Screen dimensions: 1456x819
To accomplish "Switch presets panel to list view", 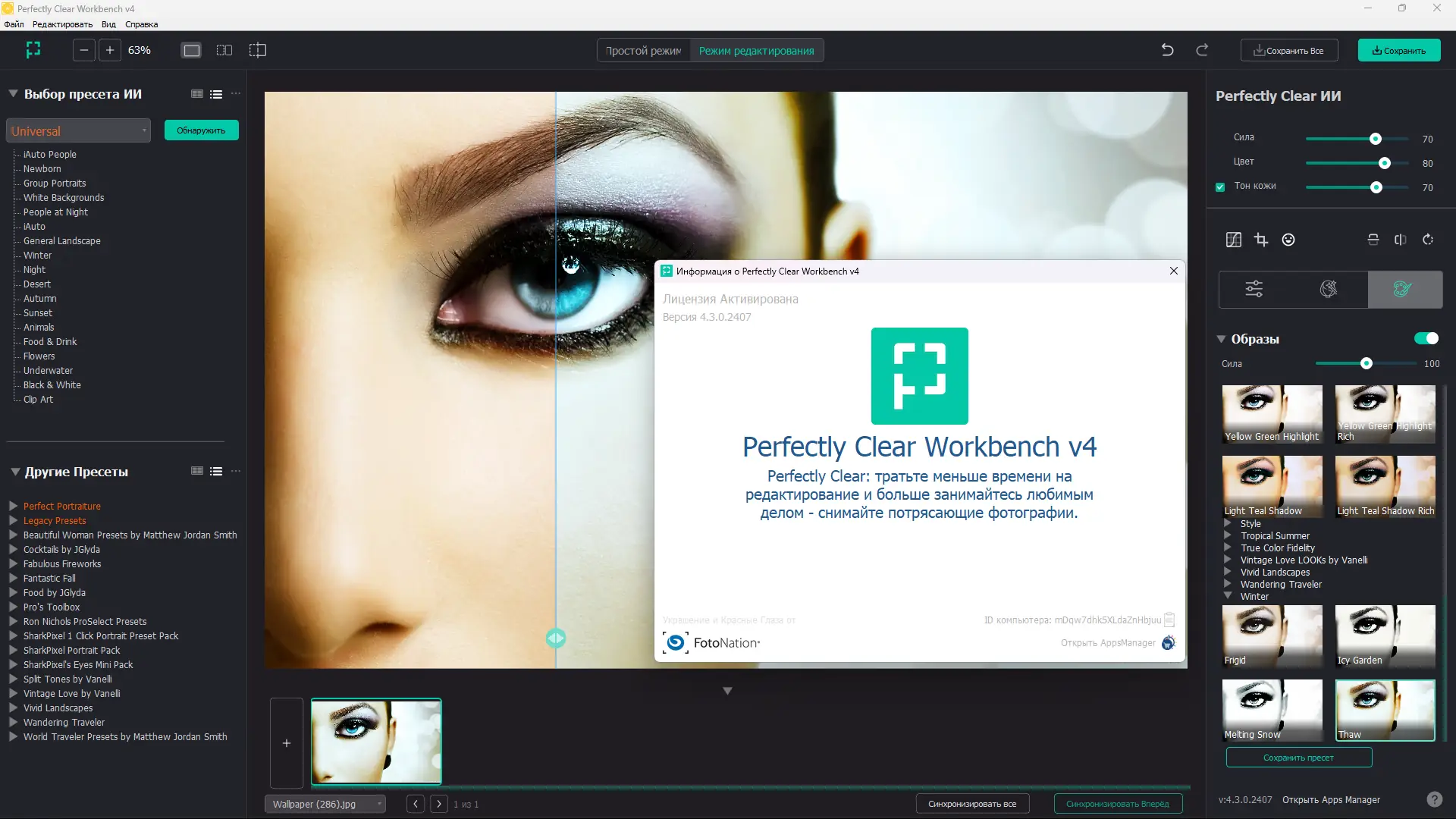I will click(x=216, y=93).
